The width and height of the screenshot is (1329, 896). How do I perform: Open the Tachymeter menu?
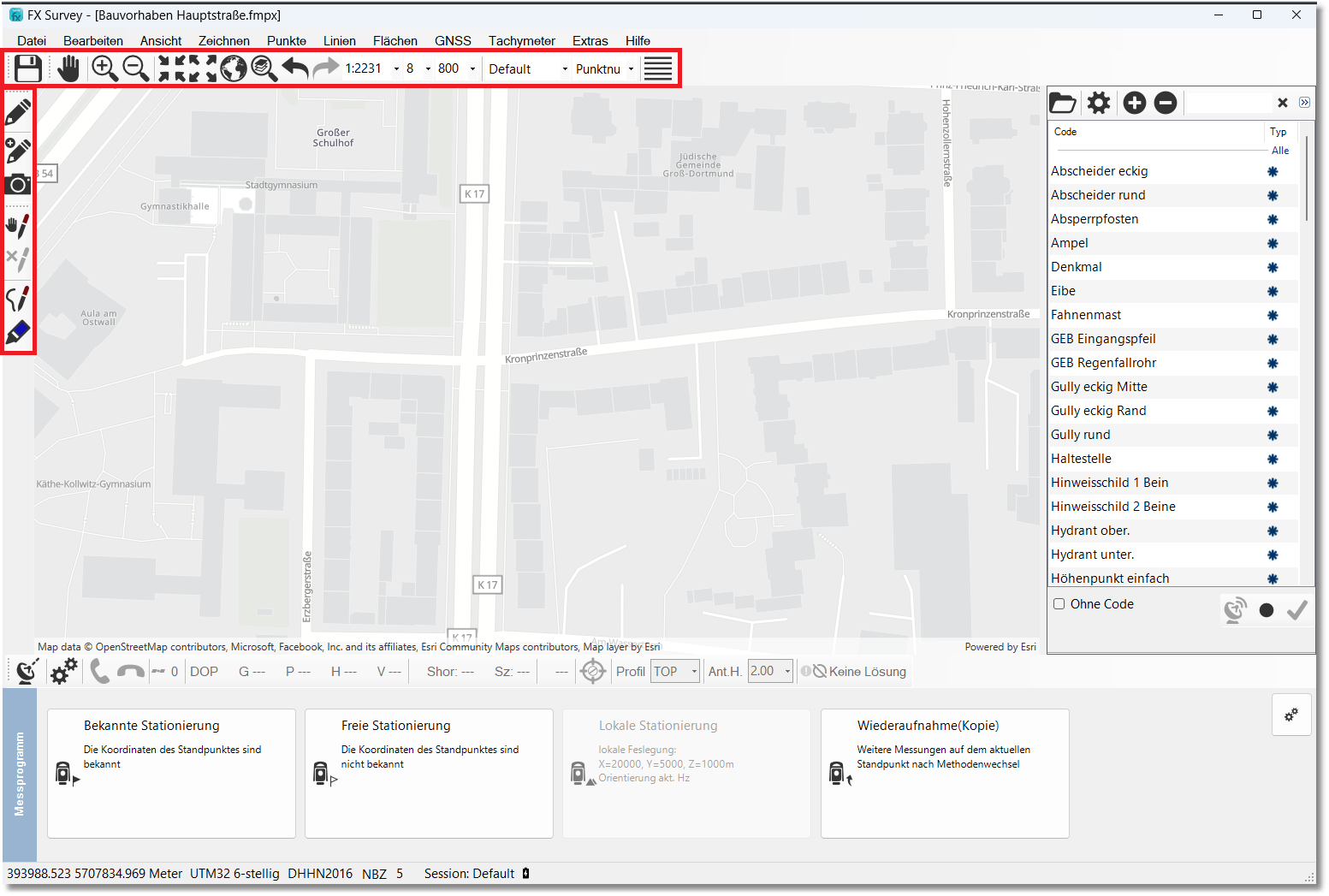[521, 41]
